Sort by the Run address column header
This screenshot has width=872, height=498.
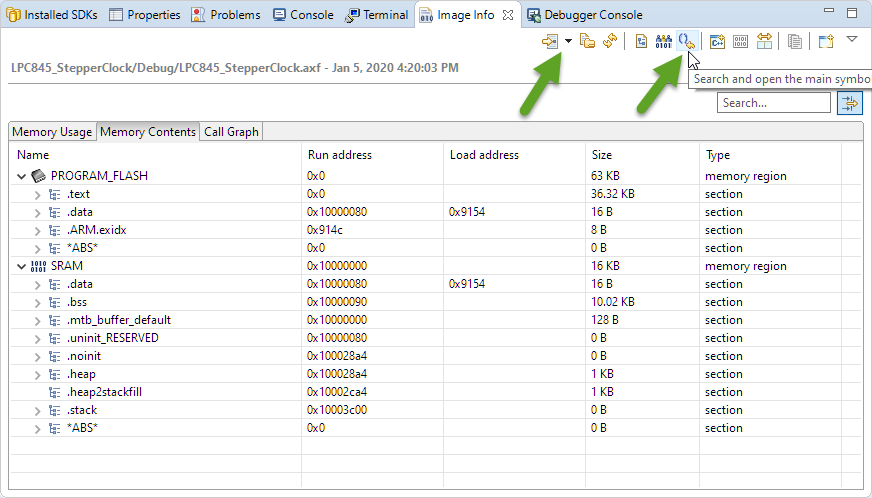click(x=340, y=155)
